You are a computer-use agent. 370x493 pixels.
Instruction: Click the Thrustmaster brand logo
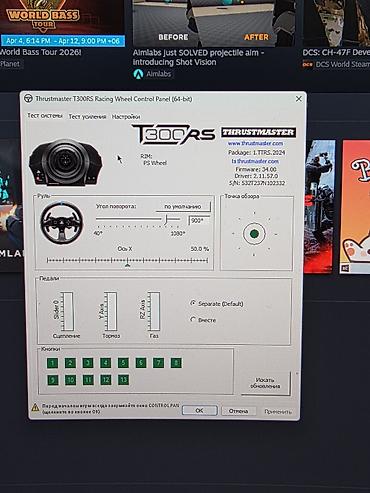tap(258, 132)
